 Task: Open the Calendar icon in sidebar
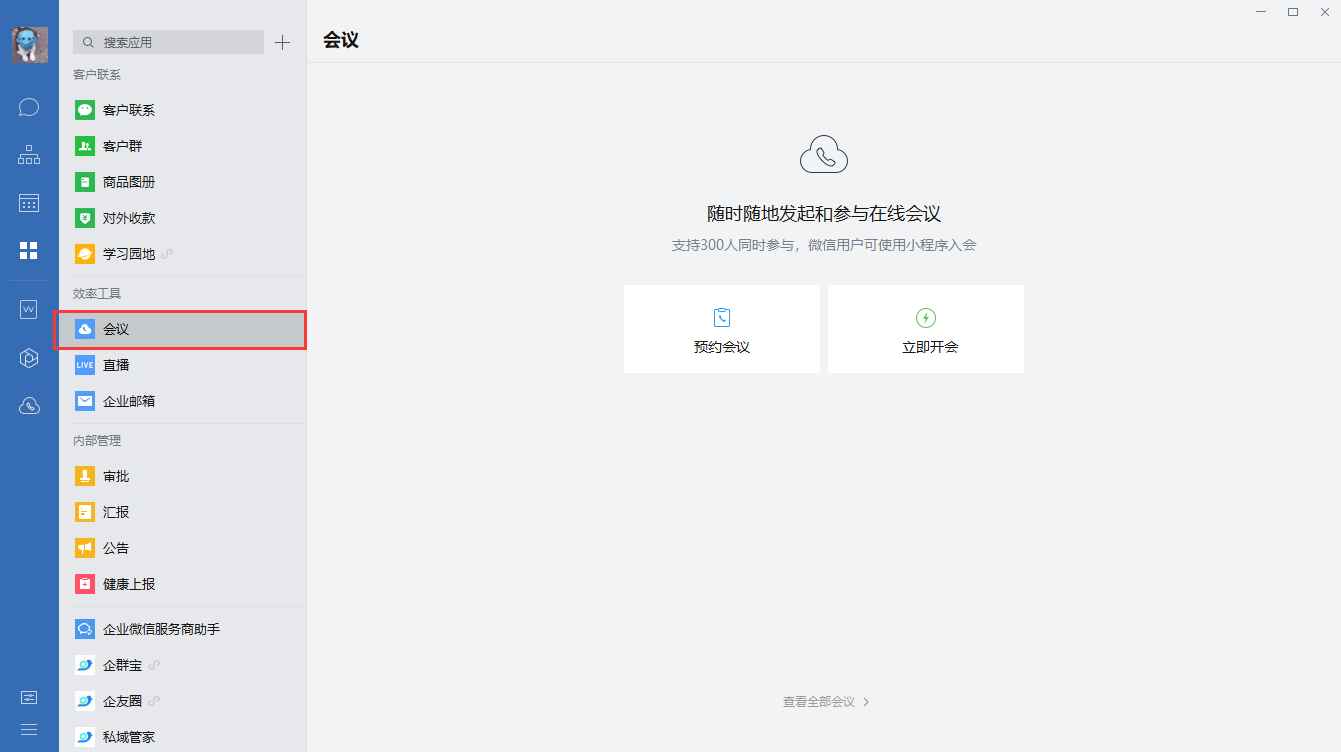pyautogui.click(x=29, y=203)
